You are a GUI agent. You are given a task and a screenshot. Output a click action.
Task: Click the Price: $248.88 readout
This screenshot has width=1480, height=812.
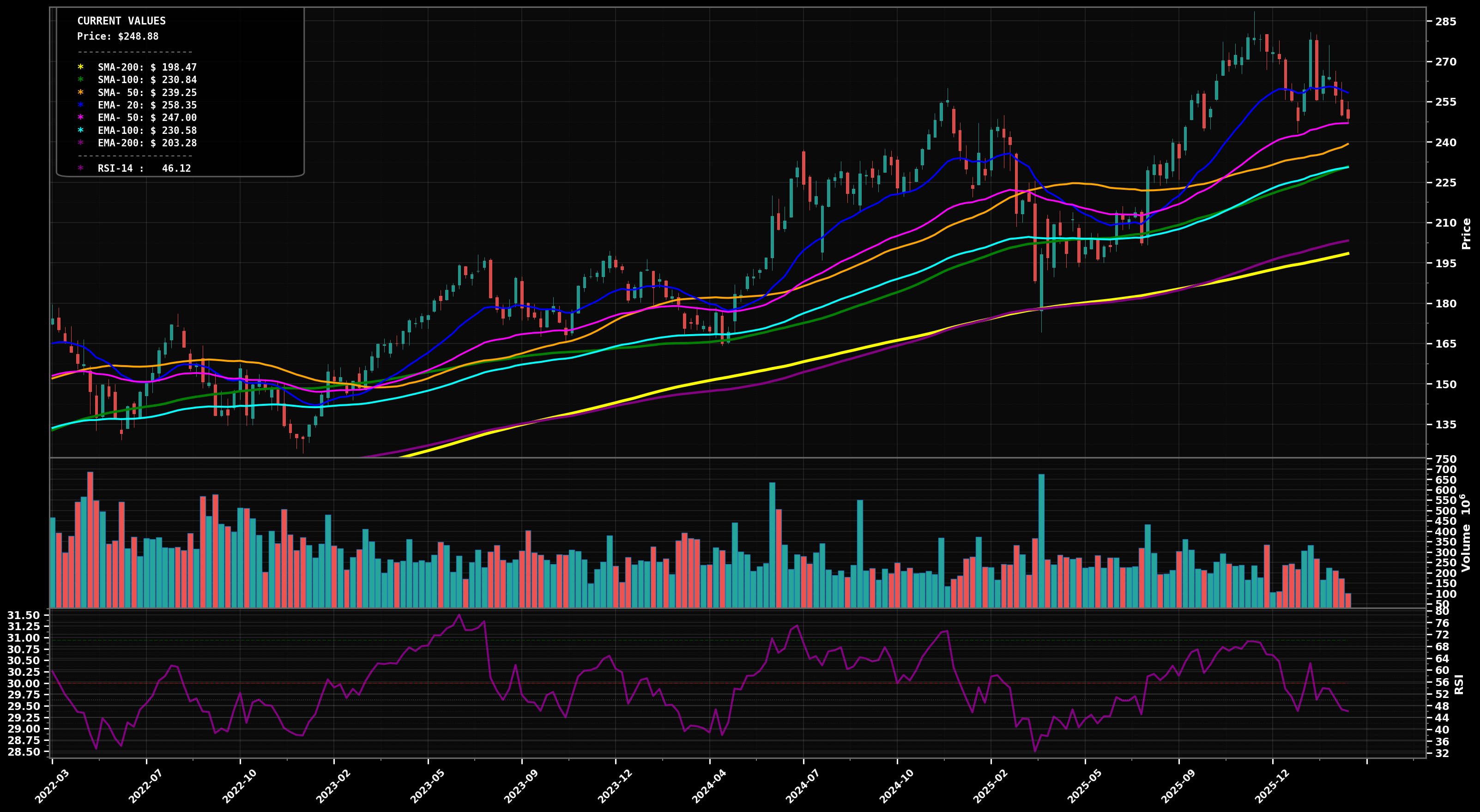click(x=118, y=37)
